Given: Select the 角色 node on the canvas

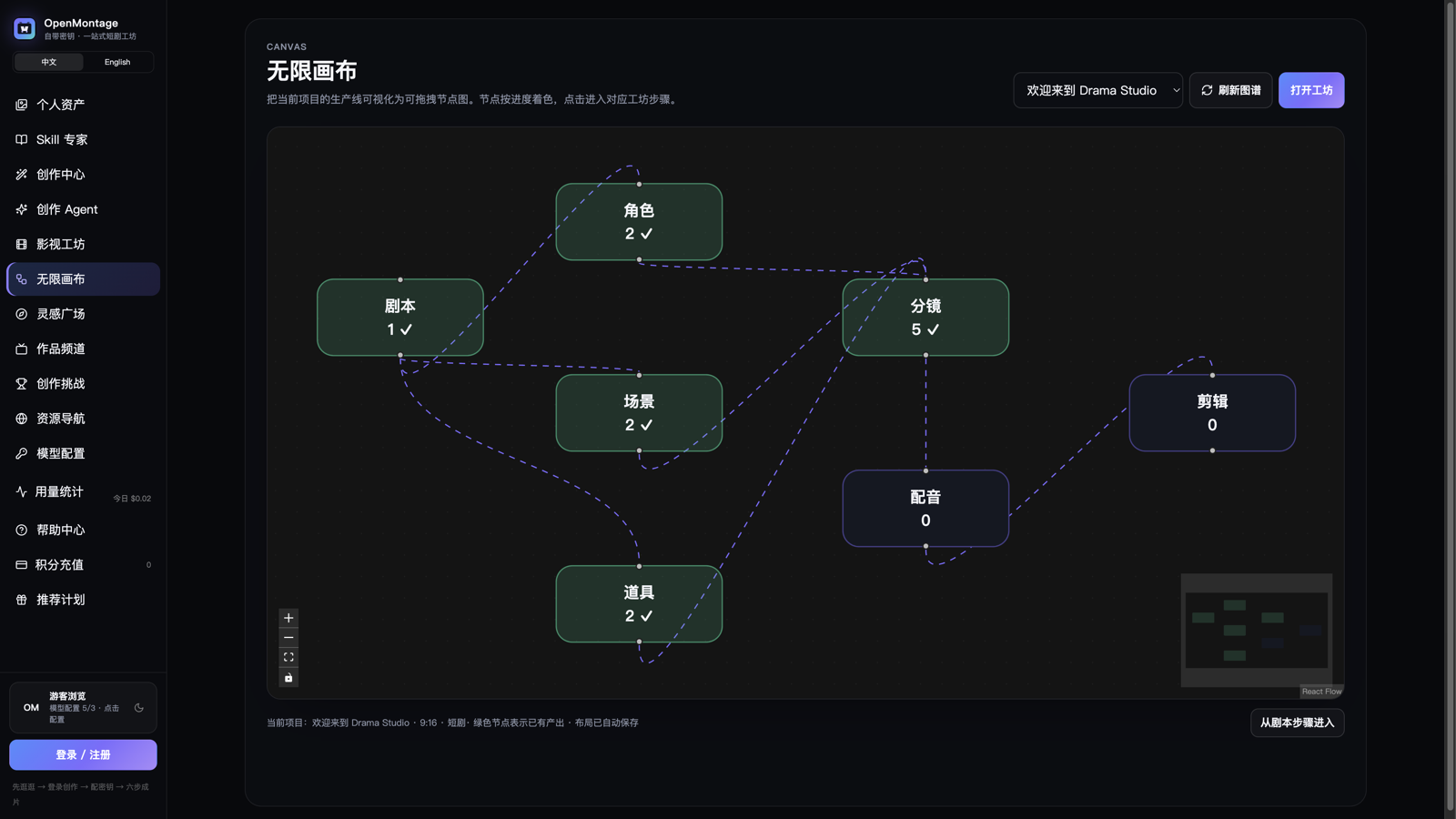Looking at the screenshot, I should click(x=639, y=222).
